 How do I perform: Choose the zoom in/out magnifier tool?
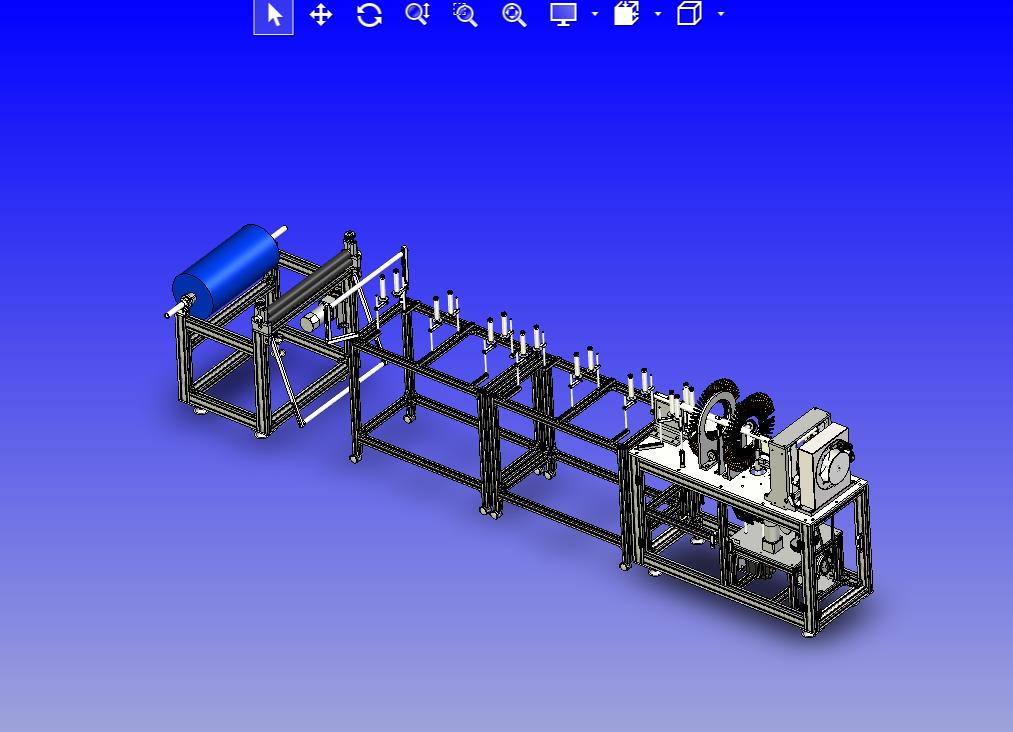(417, 14)
